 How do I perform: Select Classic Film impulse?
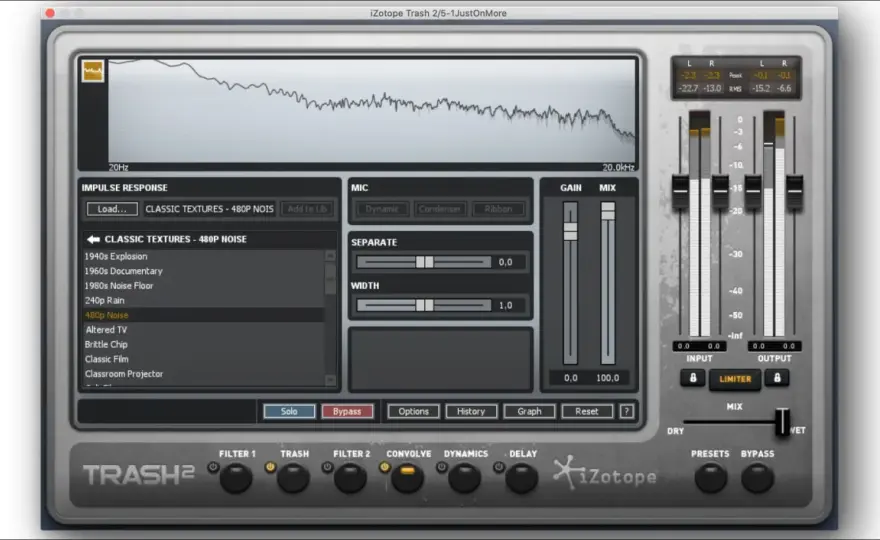[204, 359]
